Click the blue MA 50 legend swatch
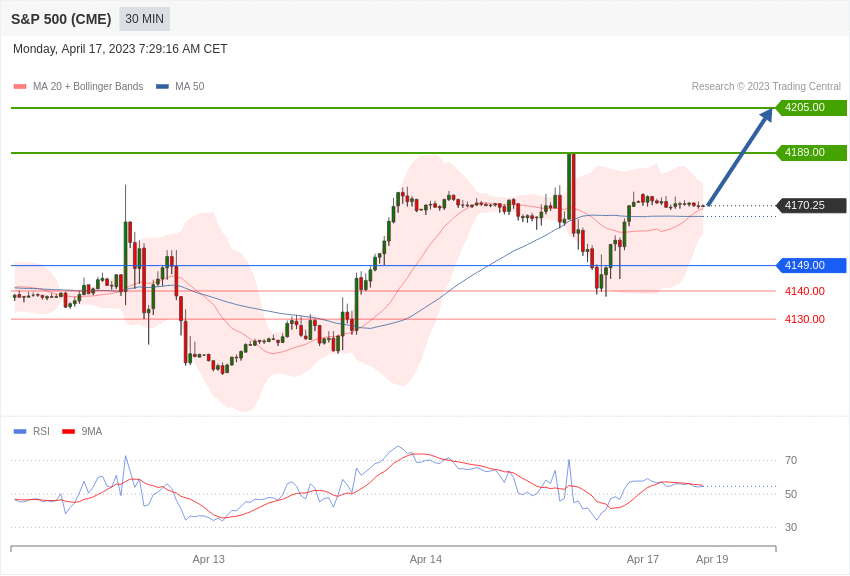The image size is (850, 576). tap(162, 87)
